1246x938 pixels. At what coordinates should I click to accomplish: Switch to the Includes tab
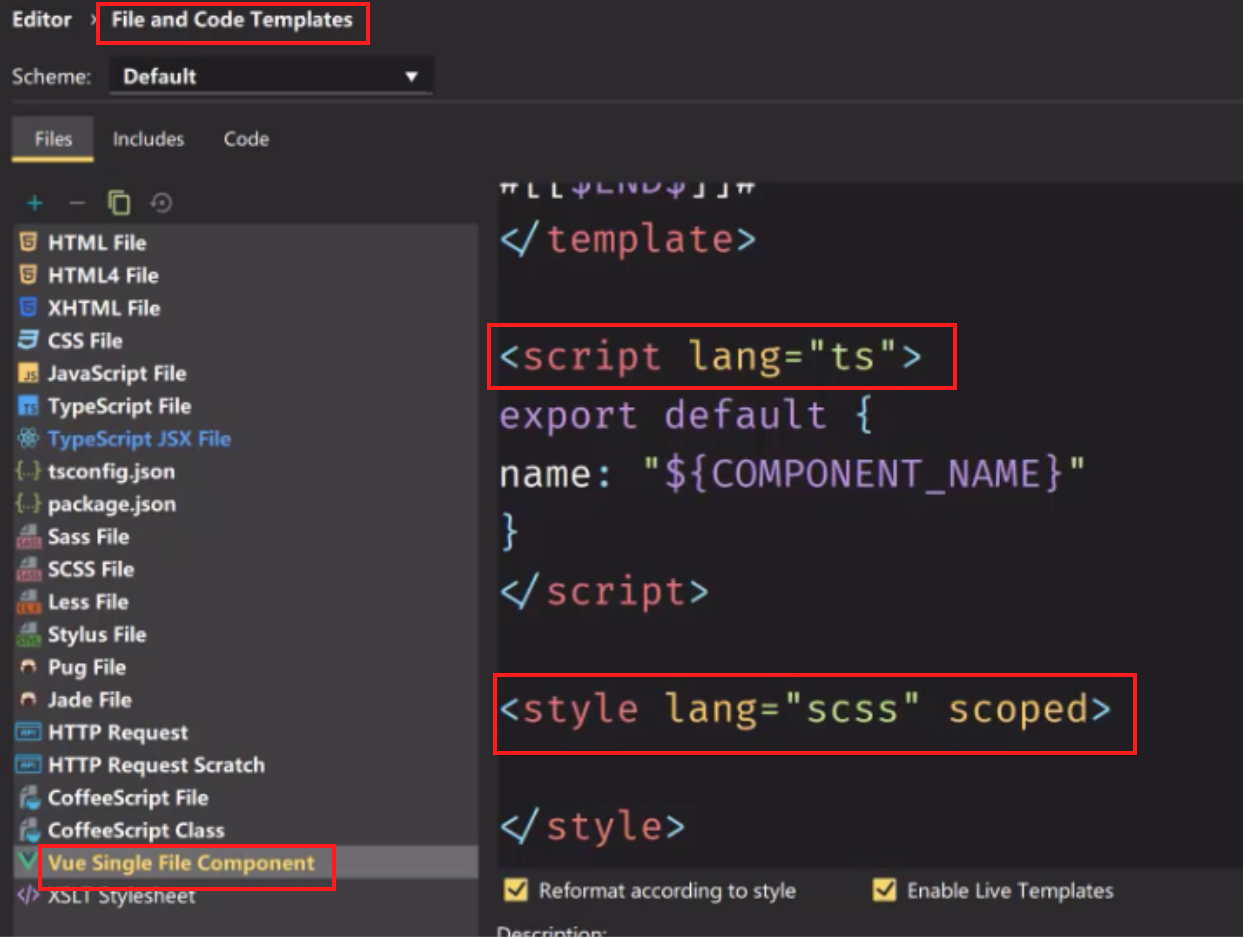(x=148, y=139)
